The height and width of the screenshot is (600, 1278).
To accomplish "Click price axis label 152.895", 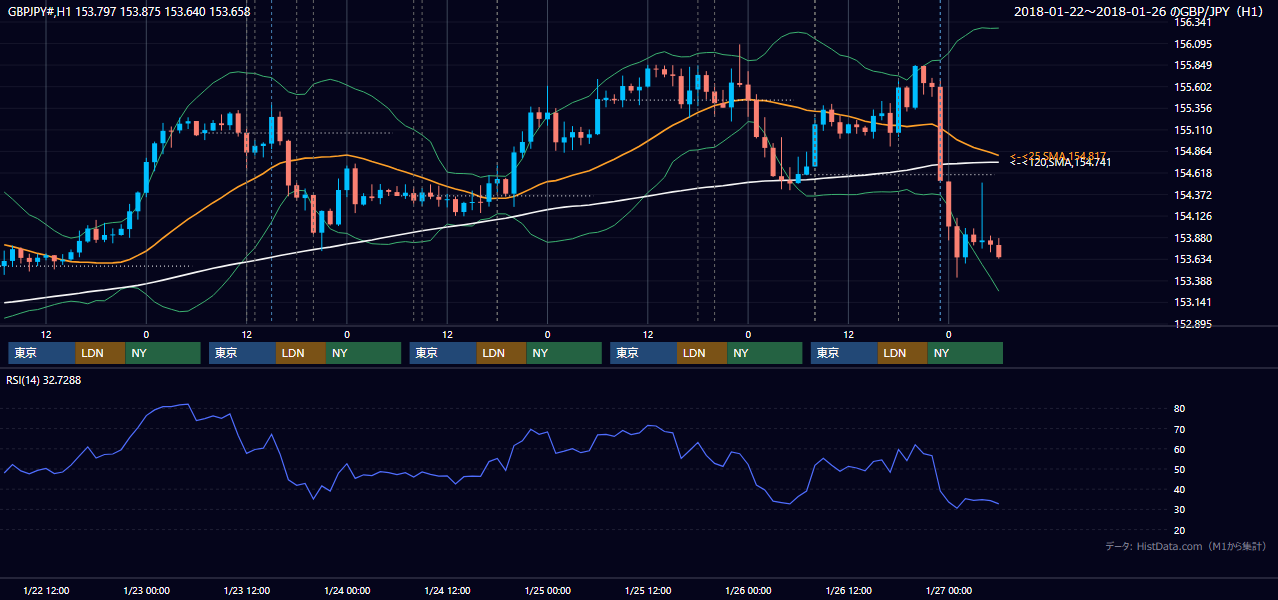I will tap(1193, 324).
